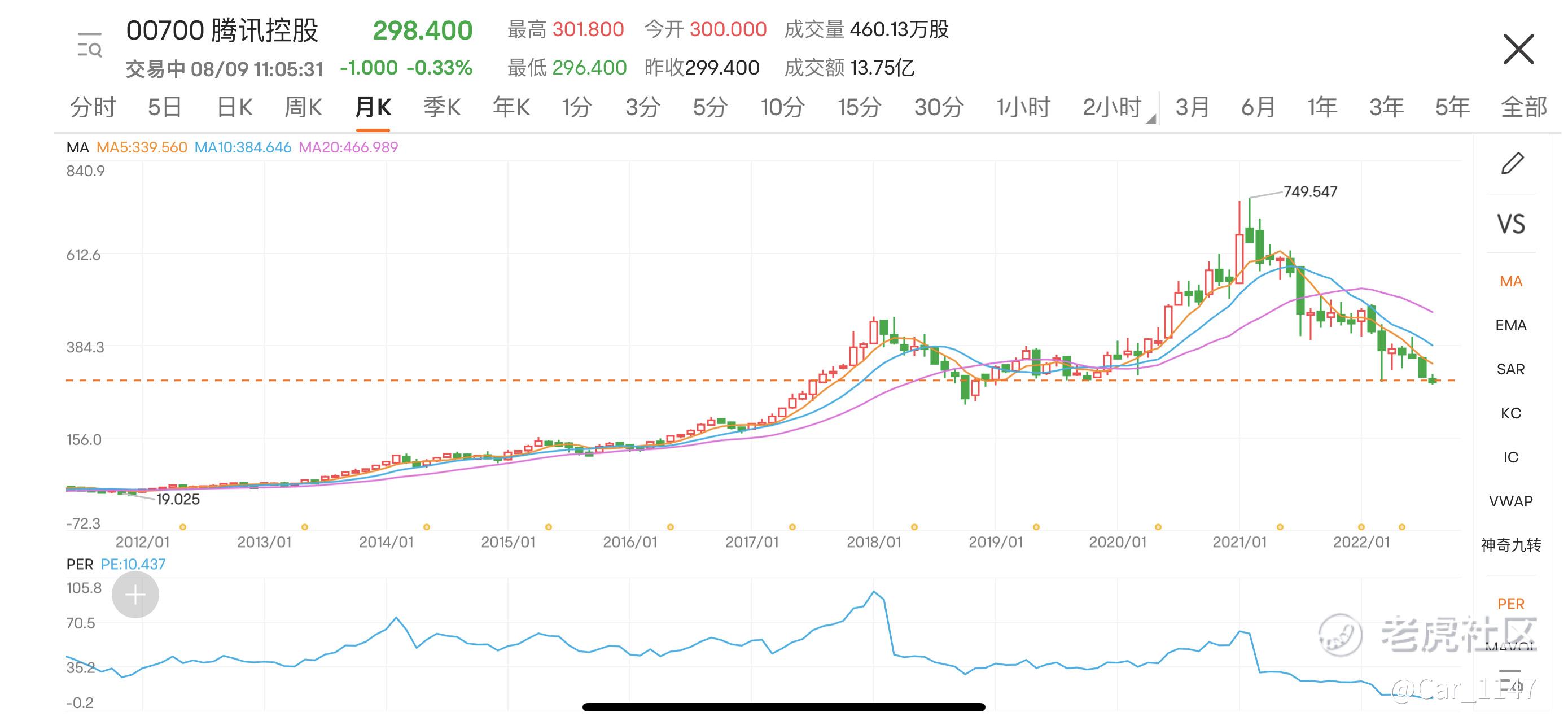Enable the EMA indicator overlay
The height and width of the screenshot is (725, 1568).
pos(1510,325)
